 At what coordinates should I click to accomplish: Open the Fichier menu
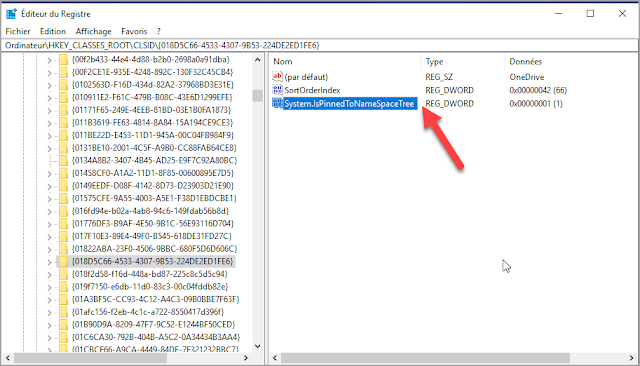click(x=18, y=31)
